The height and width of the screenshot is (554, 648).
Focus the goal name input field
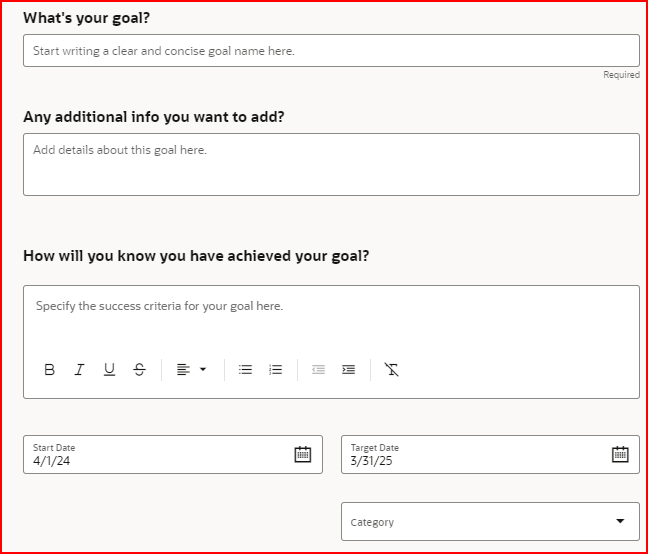point(331,50)
